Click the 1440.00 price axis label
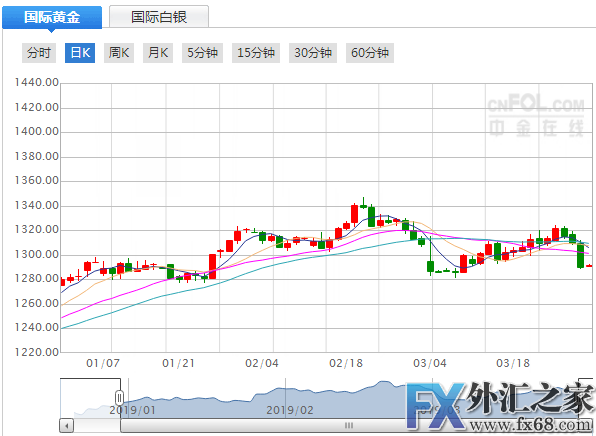Image resolution: width=596 pixels, height=436 pixels. [x=36, y=82]
